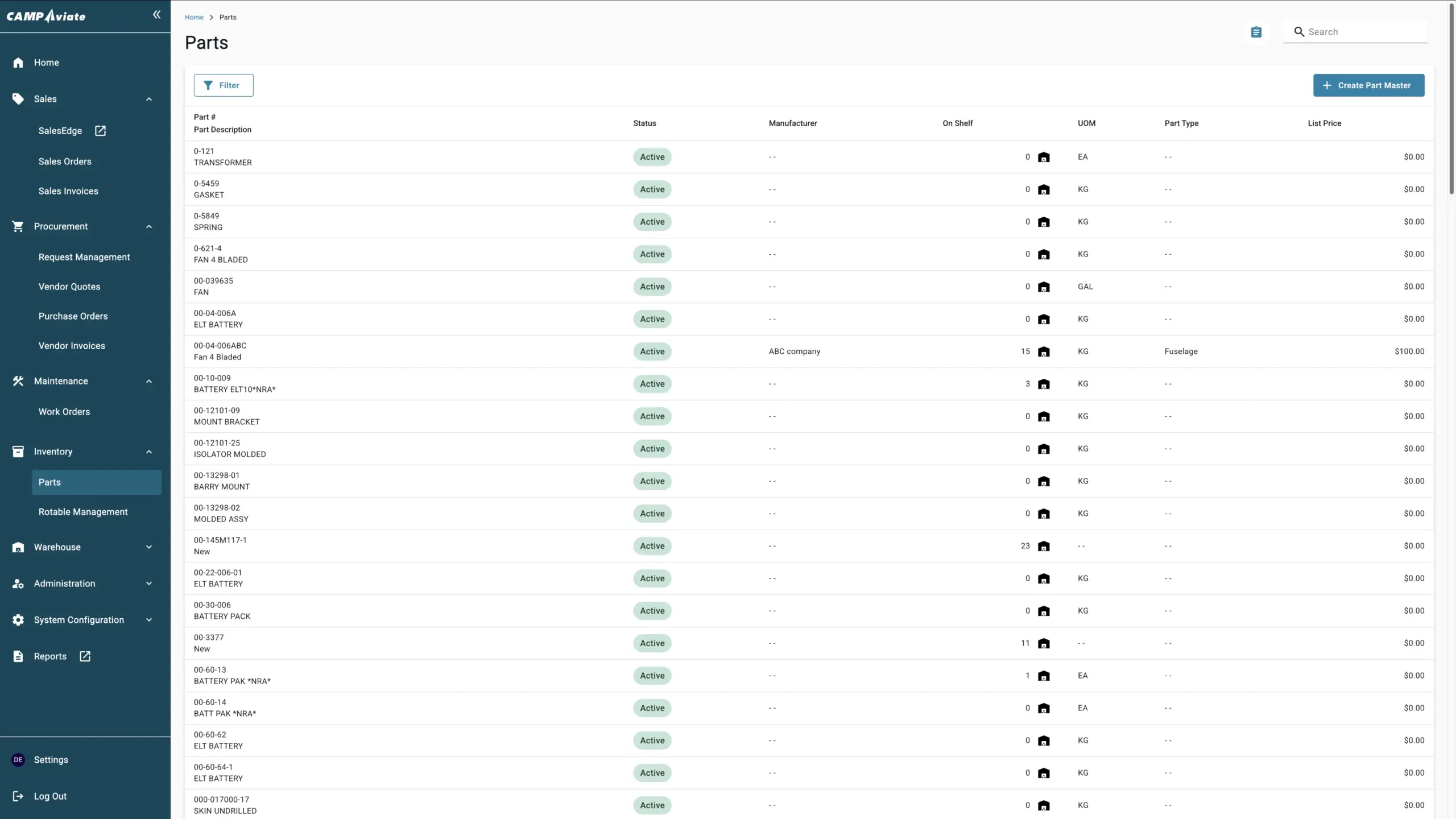The width and height of the screenshot is (1456, 819).
Task: Click the clipboard icon beside search
Action: 1256,32
